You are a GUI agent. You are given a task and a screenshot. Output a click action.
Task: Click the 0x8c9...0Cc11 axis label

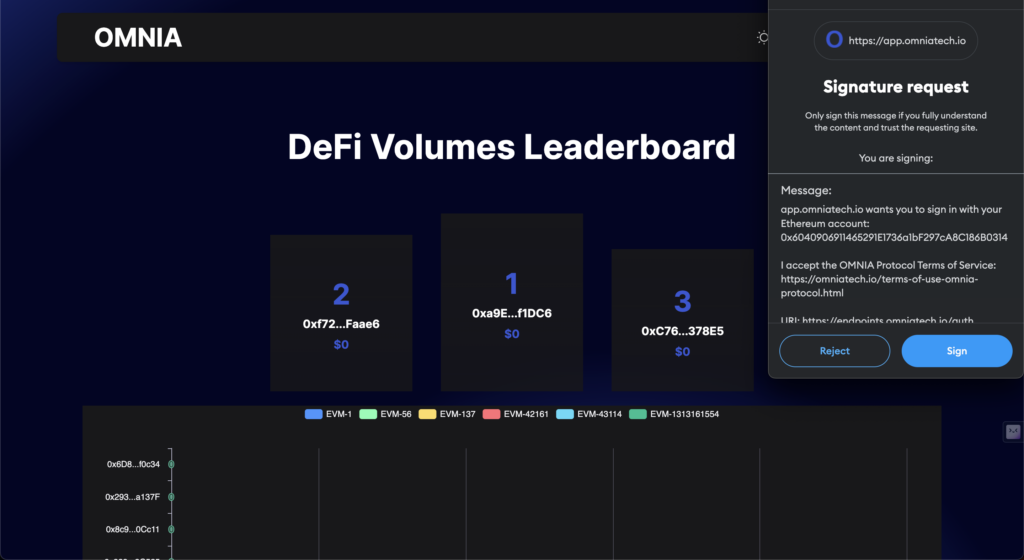click(133, 529)
